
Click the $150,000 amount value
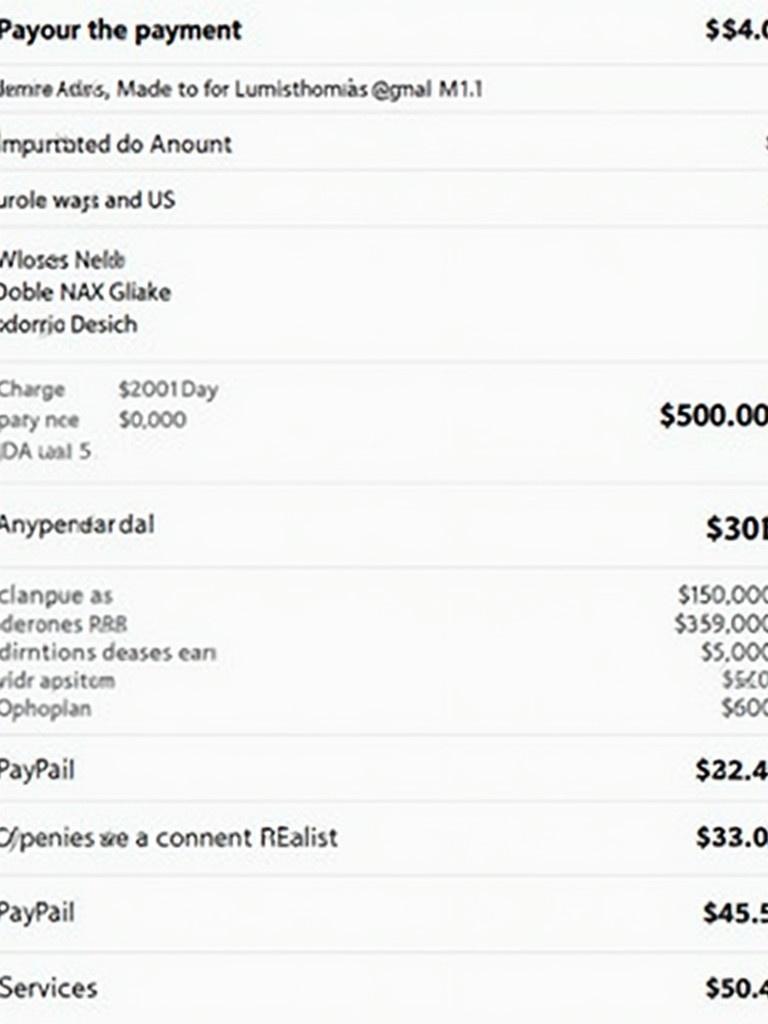[x=722, y=595]
